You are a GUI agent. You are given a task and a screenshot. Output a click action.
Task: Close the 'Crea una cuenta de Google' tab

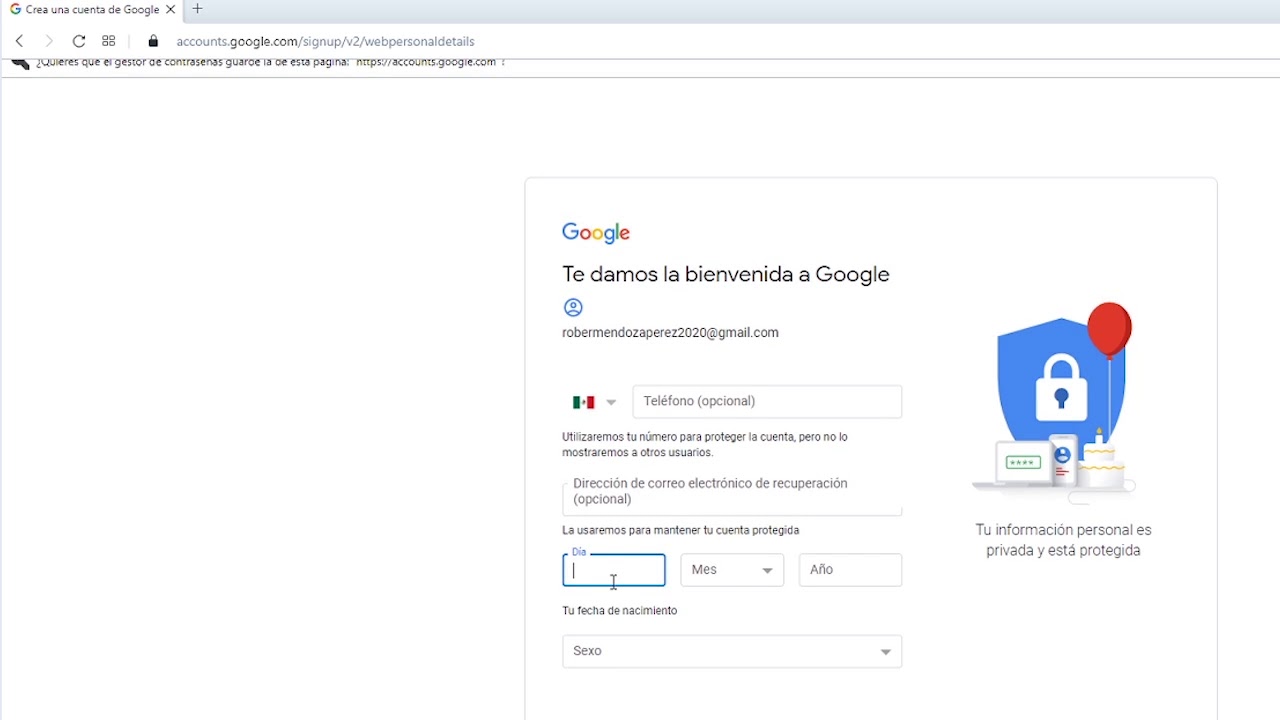coord(170,9)
